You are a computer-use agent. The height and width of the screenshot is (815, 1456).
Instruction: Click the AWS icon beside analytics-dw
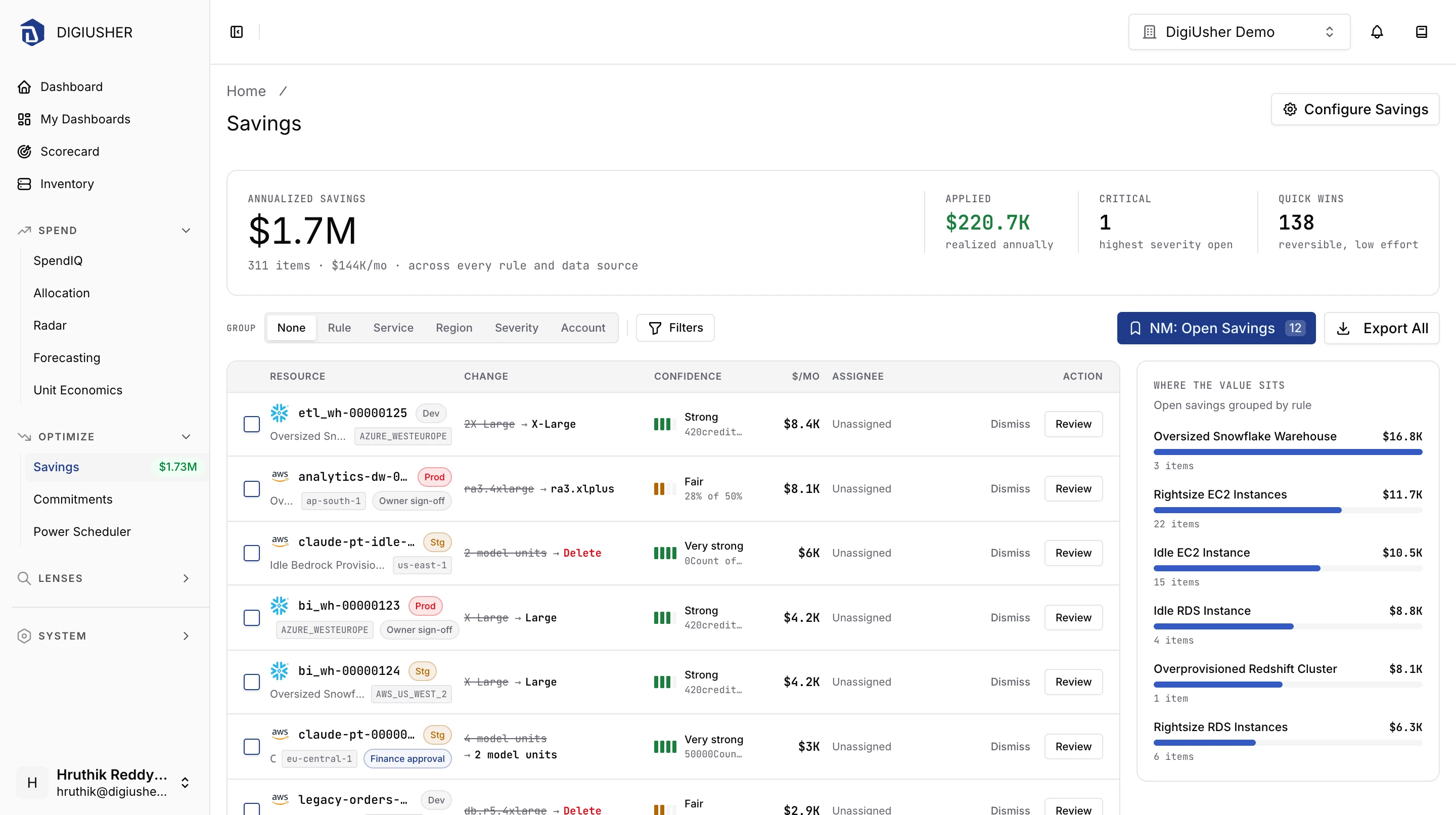point(280,476)
